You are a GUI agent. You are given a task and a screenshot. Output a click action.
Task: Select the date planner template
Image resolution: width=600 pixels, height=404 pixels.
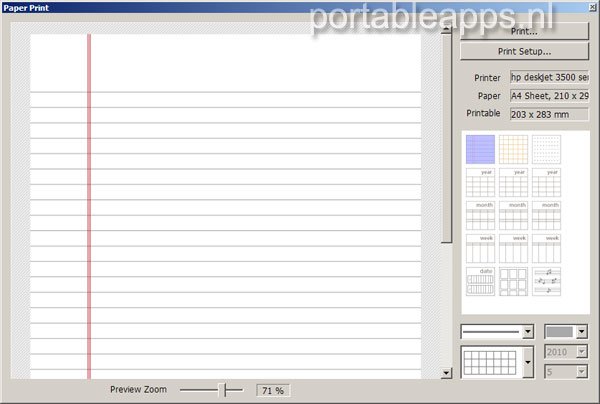(x=480, y=281)
